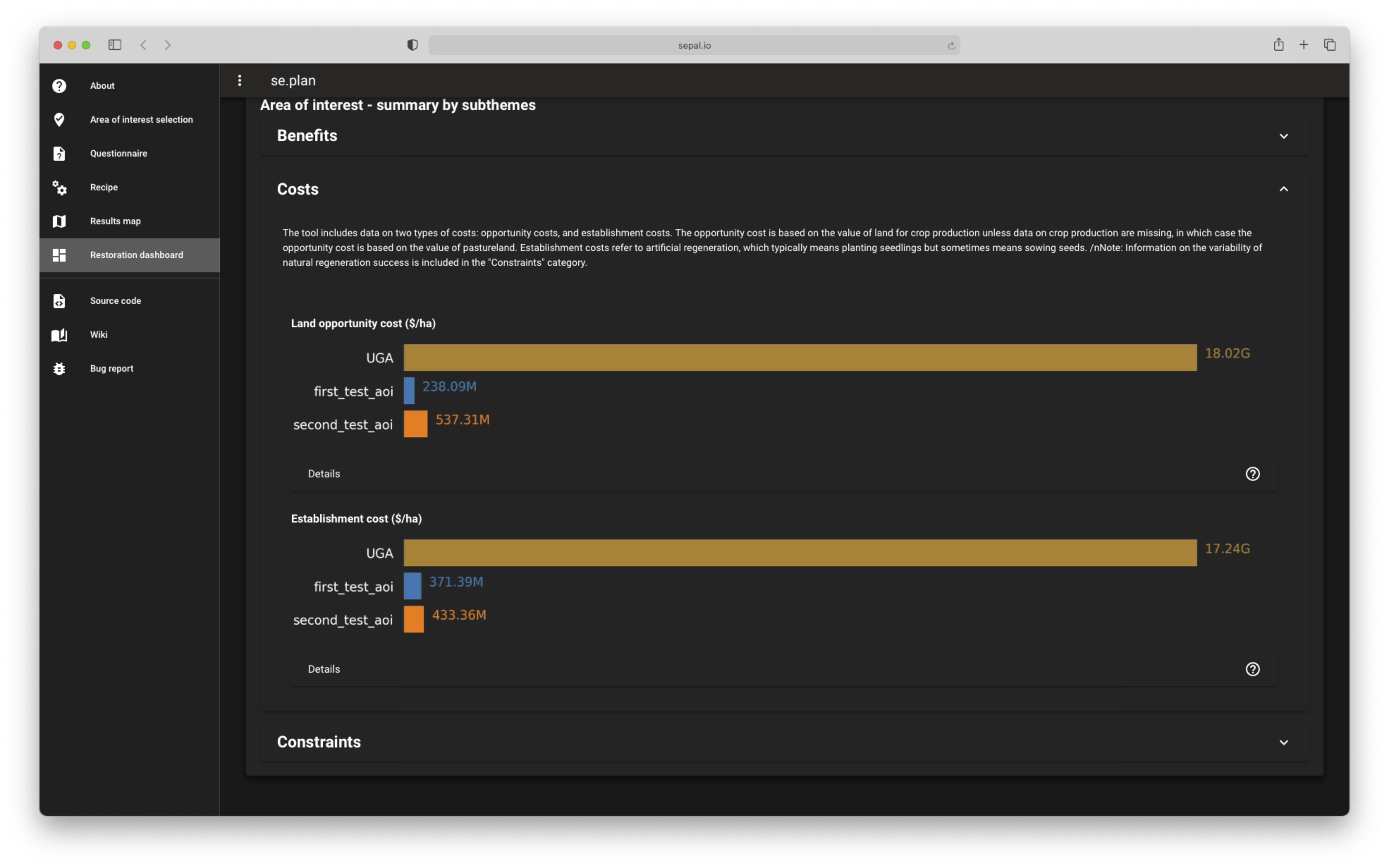This screenshot has width=1389, height=868.
Task: Select Questionnaire in the sidebar menu
Action: [118, 153]
